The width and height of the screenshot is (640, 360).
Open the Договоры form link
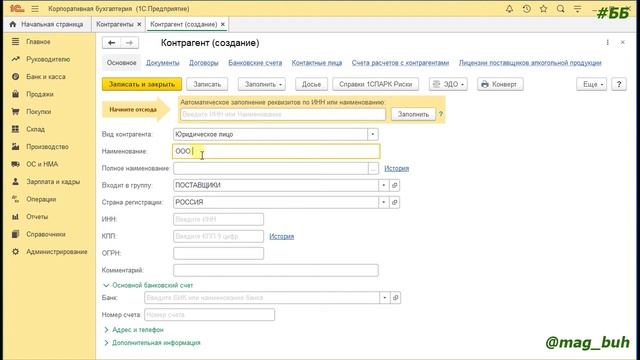point(204,63)
